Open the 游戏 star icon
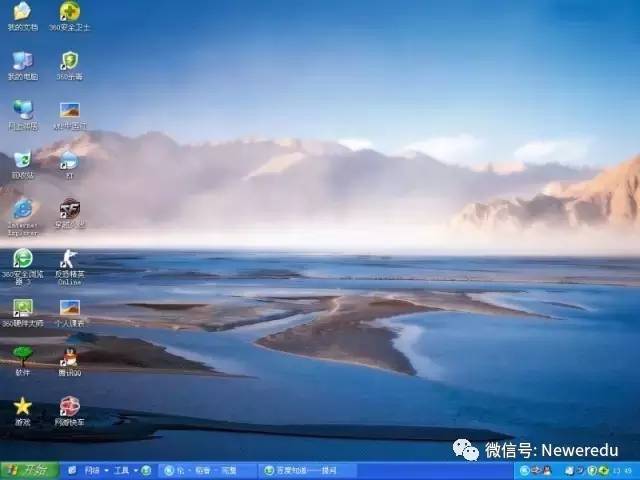This screenshot has width=640, height=480. click(22, 411)
